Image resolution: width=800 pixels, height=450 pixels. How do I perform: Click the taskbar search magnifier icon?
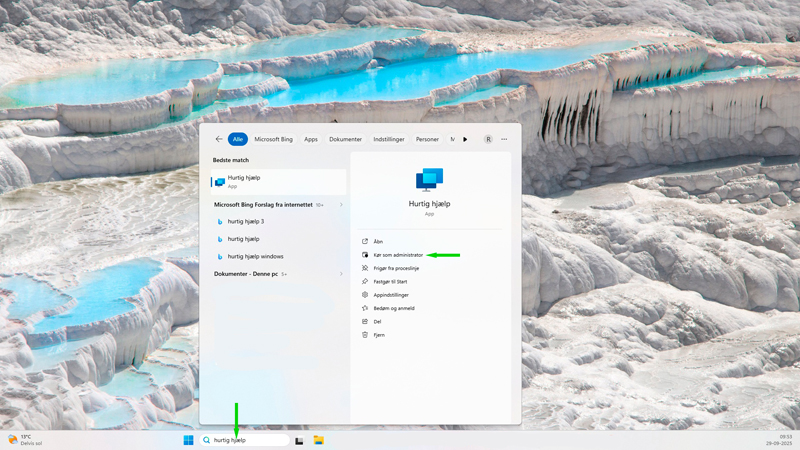coord(207,440)
